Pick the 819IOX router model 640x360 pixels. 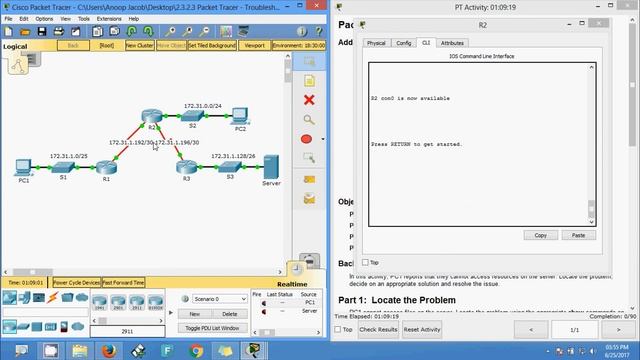coord(156,303)
